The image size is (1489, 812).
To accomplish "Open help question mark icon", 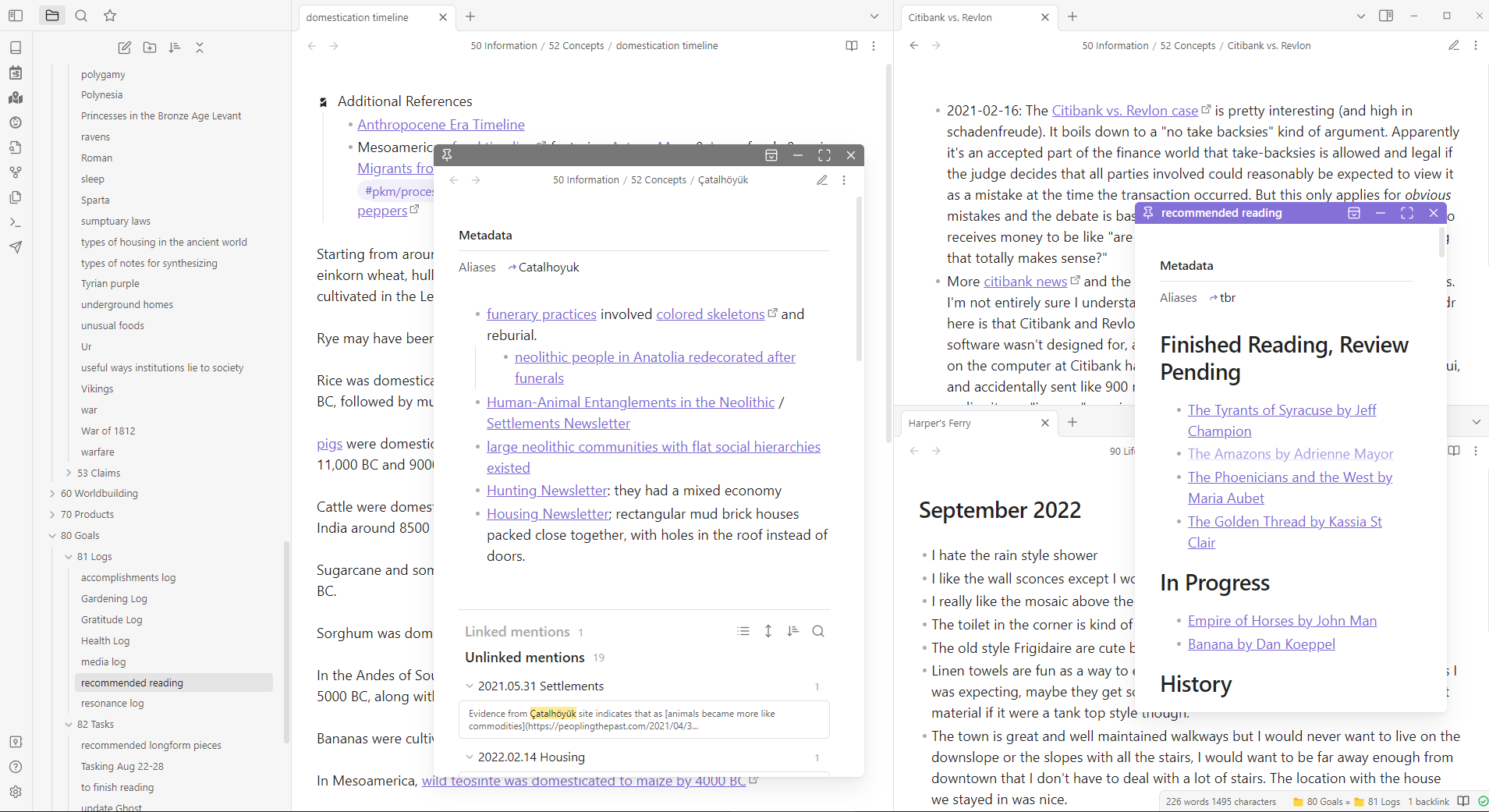I will click(x=16, y=767).
